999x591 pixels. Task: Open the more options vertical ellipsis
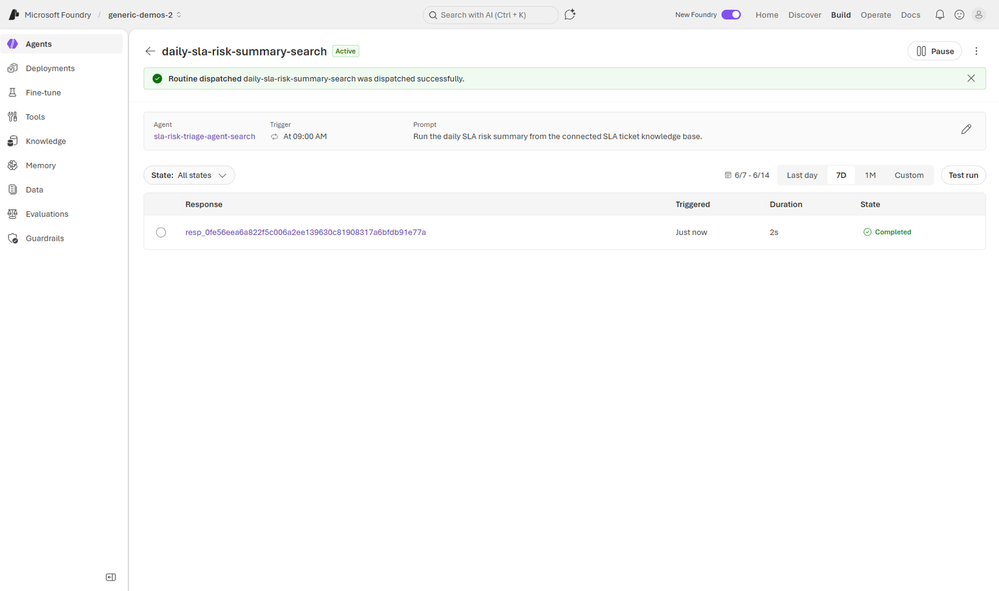[976, 51]
